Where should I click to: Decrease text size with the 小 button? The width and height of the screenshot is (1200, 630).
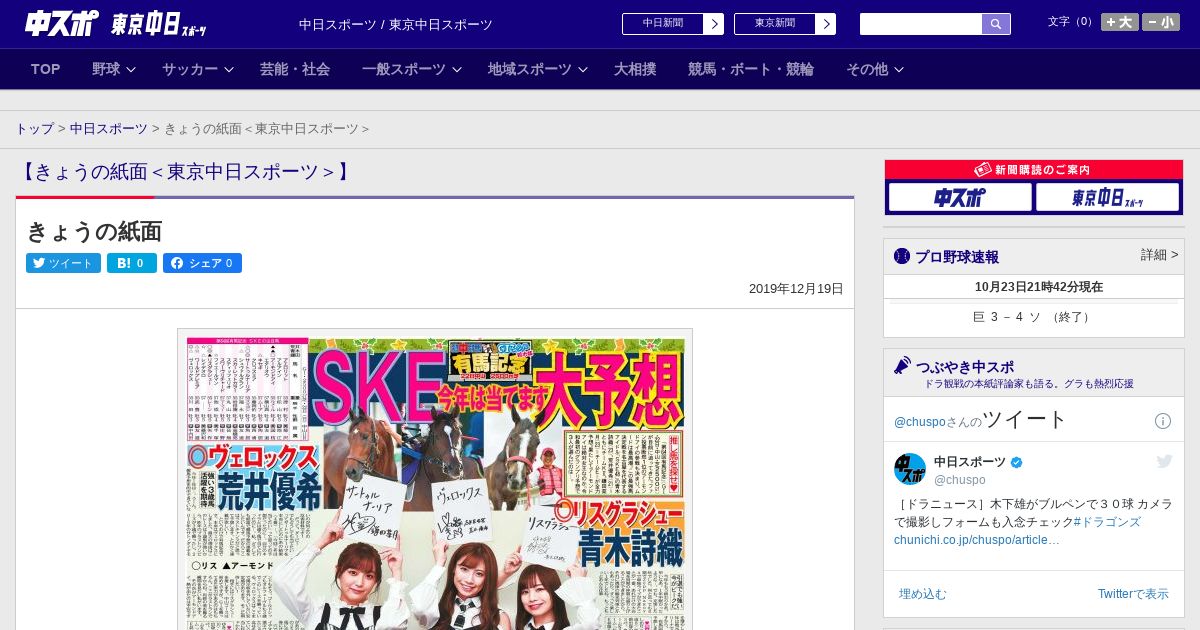(x=1161, y=22)
